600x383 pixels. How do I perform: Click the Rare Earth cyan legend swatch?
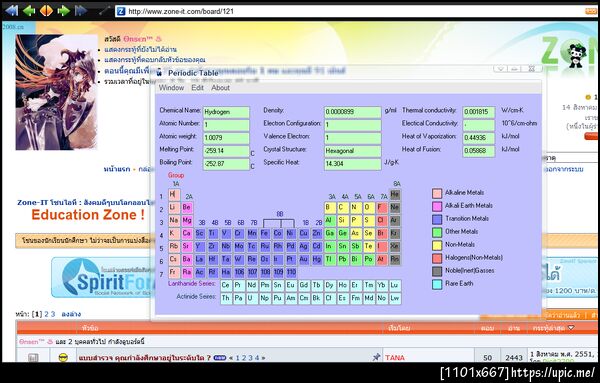pyautogui.click(x=437, y=284)
